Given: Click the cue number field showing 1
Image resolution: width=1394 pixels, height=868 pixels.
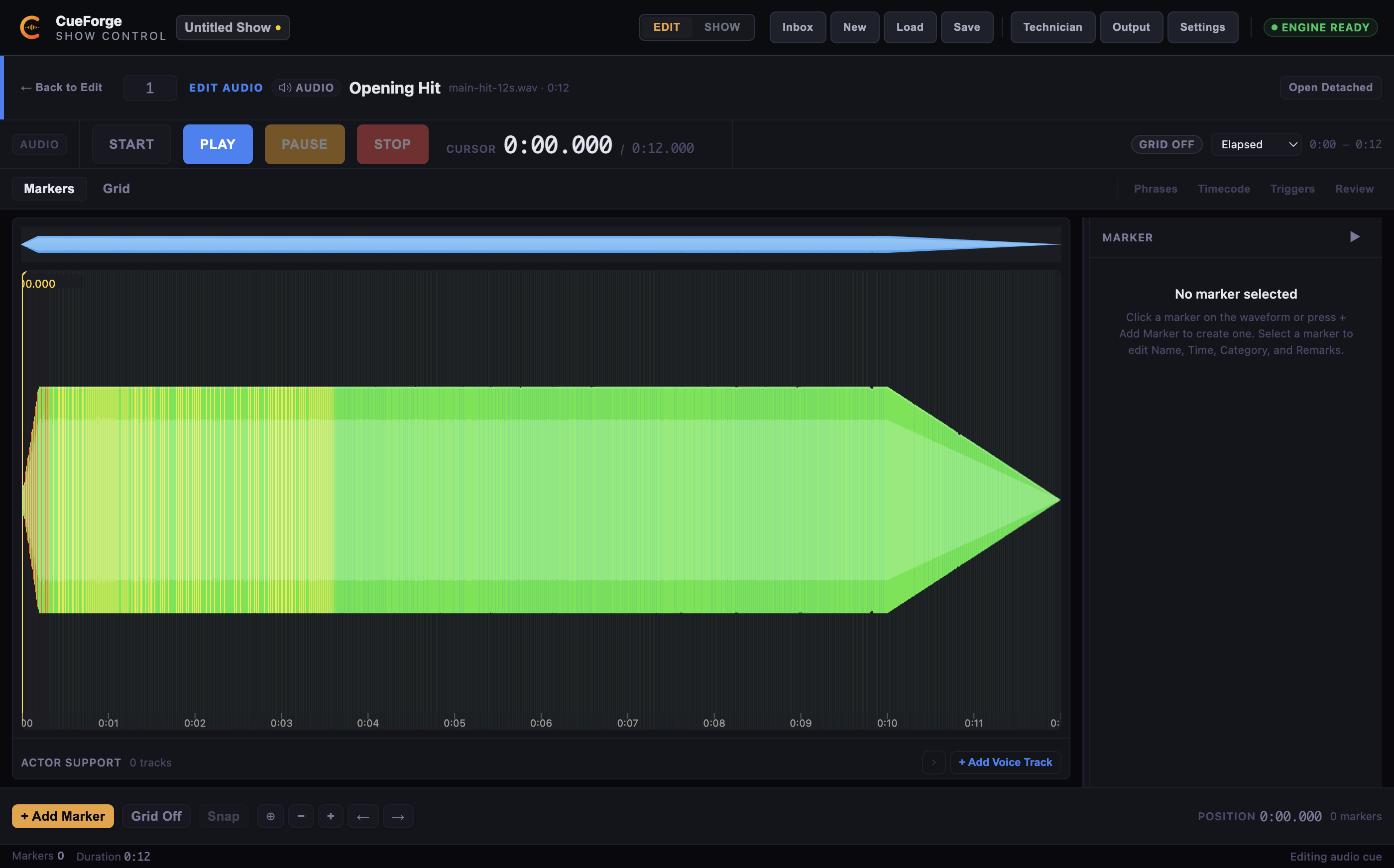Looking at the screenshot, I should click(150, 88).
